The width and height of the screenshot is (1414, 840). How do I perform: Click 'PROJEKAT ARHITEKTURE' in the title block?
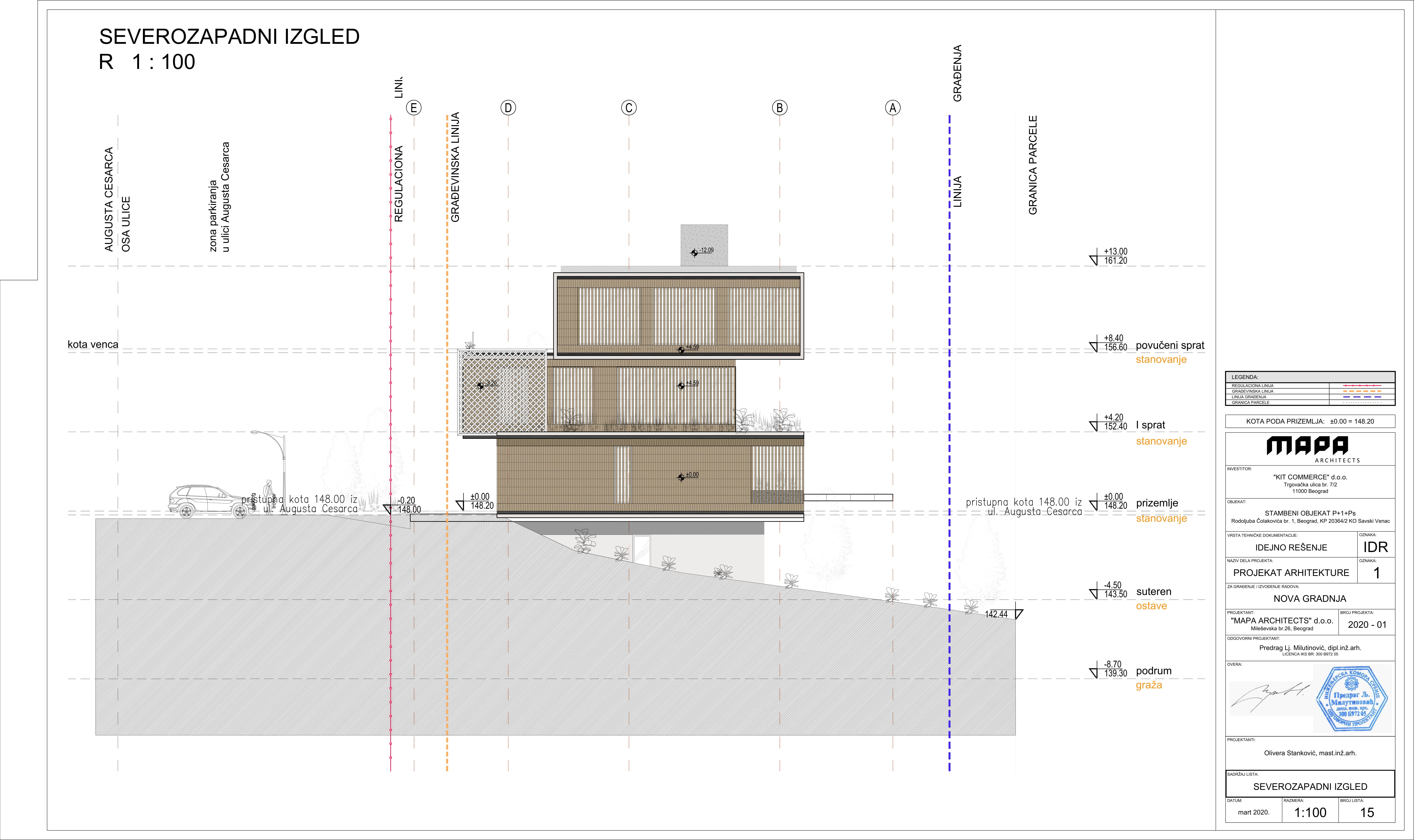coord(1291,573)
